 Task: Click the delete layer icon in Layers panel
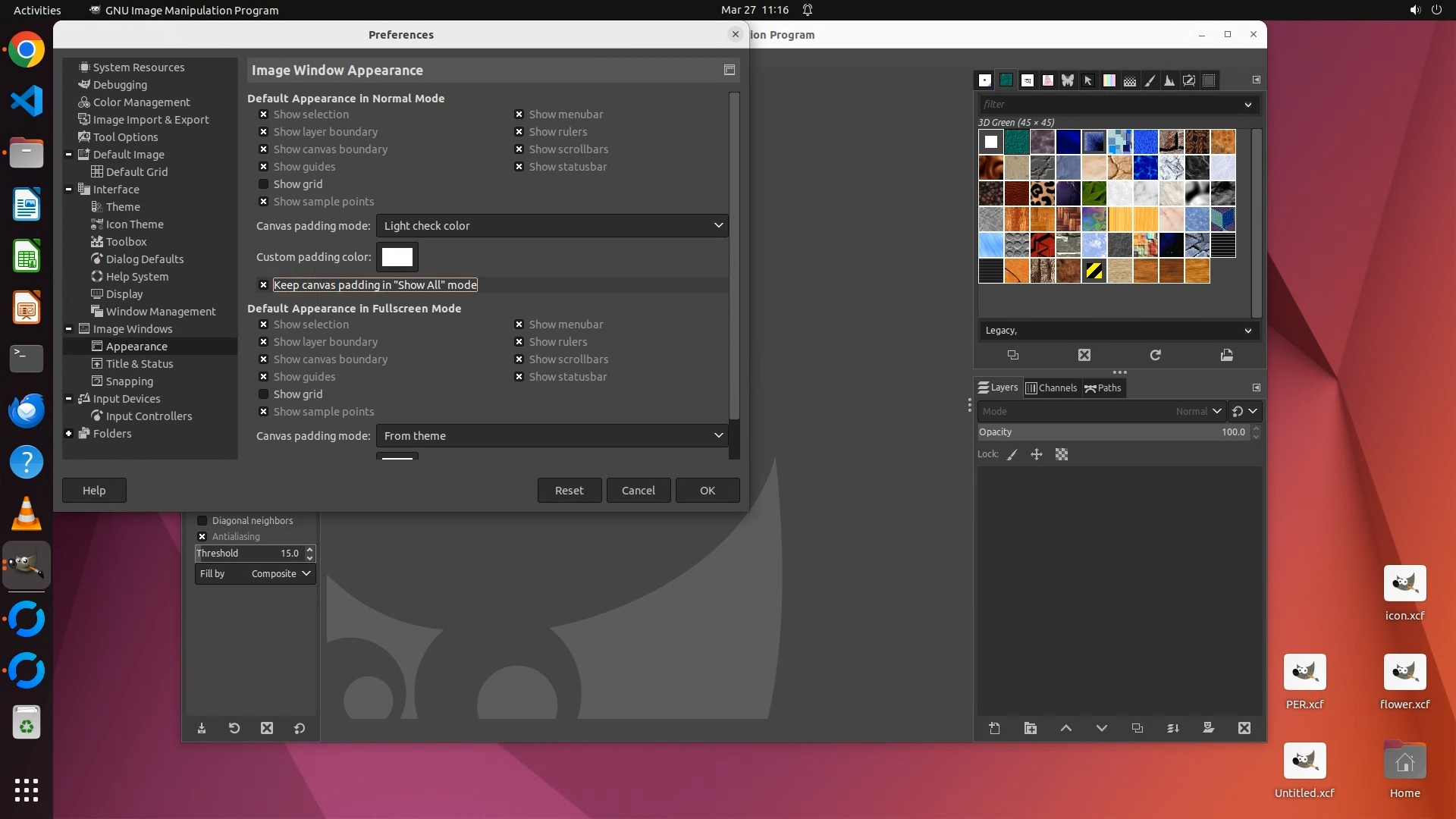point(1244,728)
